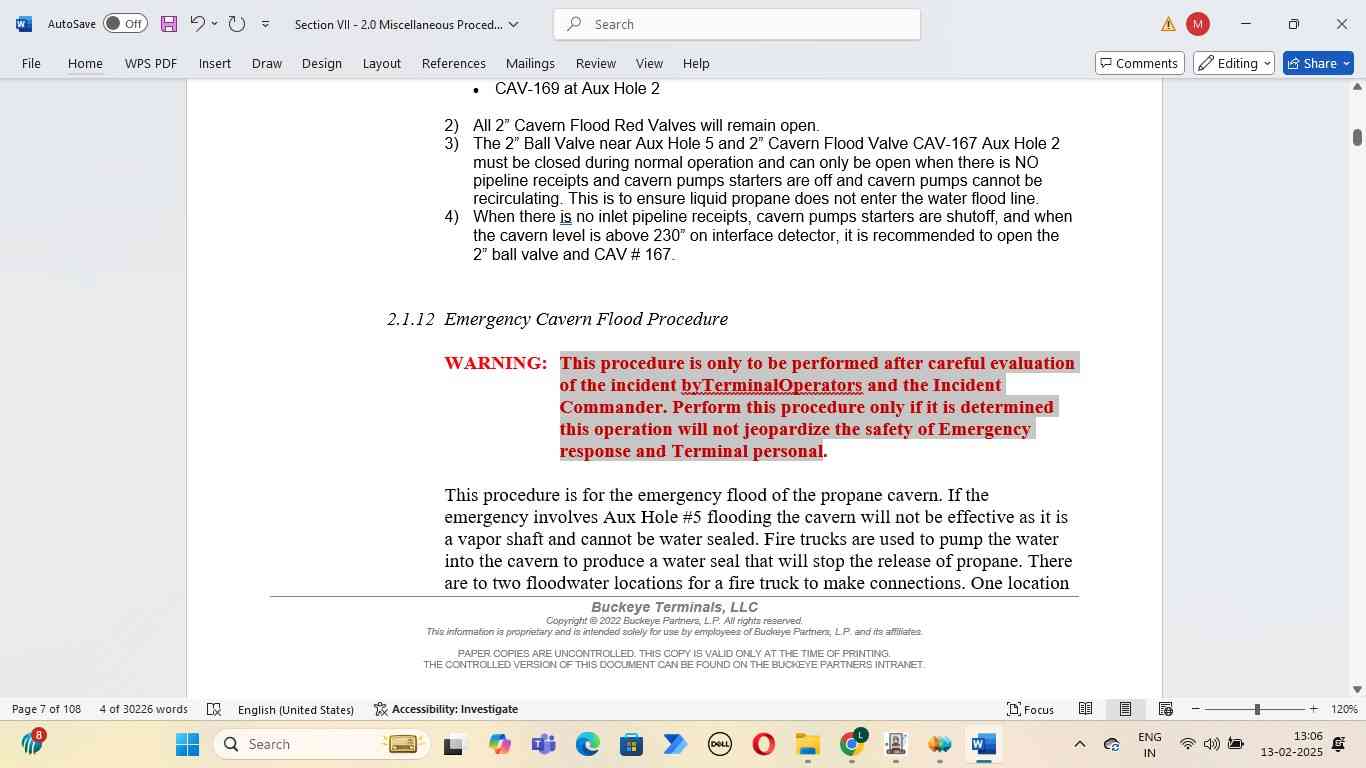The height and width of the screenshot is (768, 1366).
Task: Redo the last action
Action: [x=237, y=24]
